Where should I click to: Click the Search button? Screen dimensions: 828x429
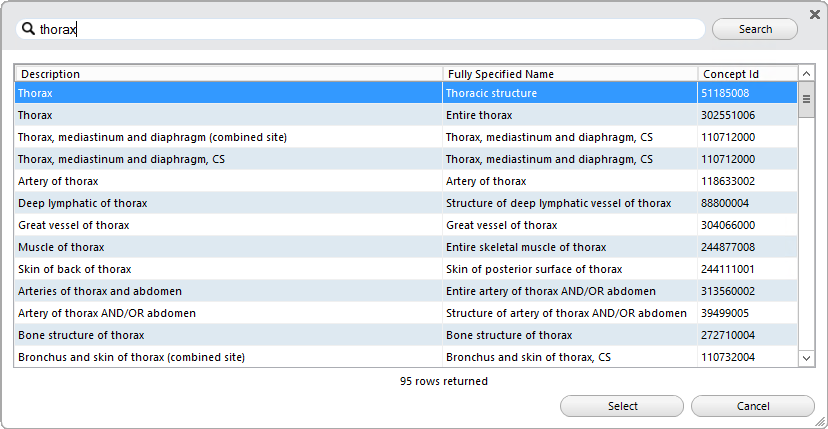point(755,29)
